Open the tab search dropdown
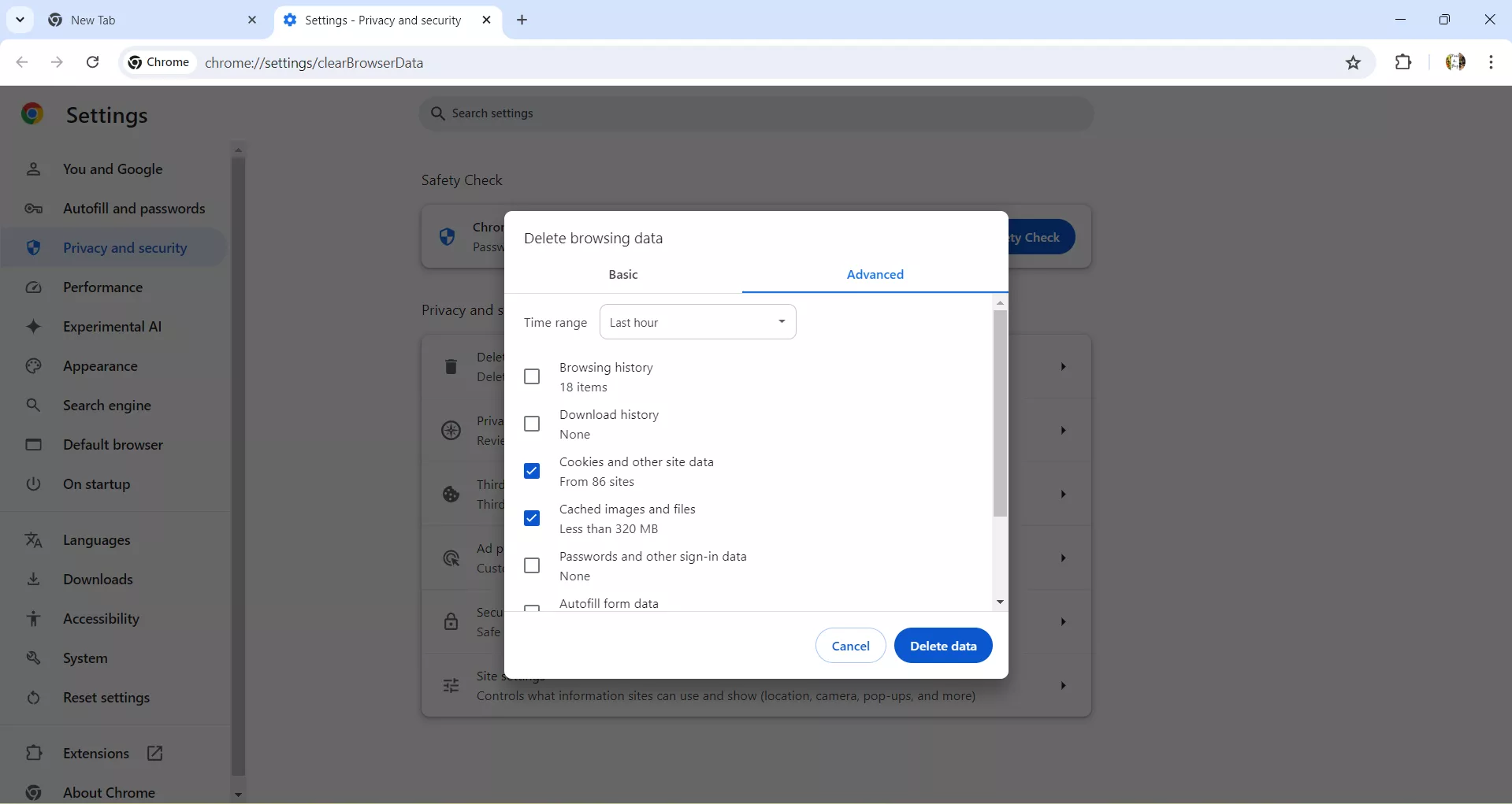The image size is (1512, 804). 20,20
